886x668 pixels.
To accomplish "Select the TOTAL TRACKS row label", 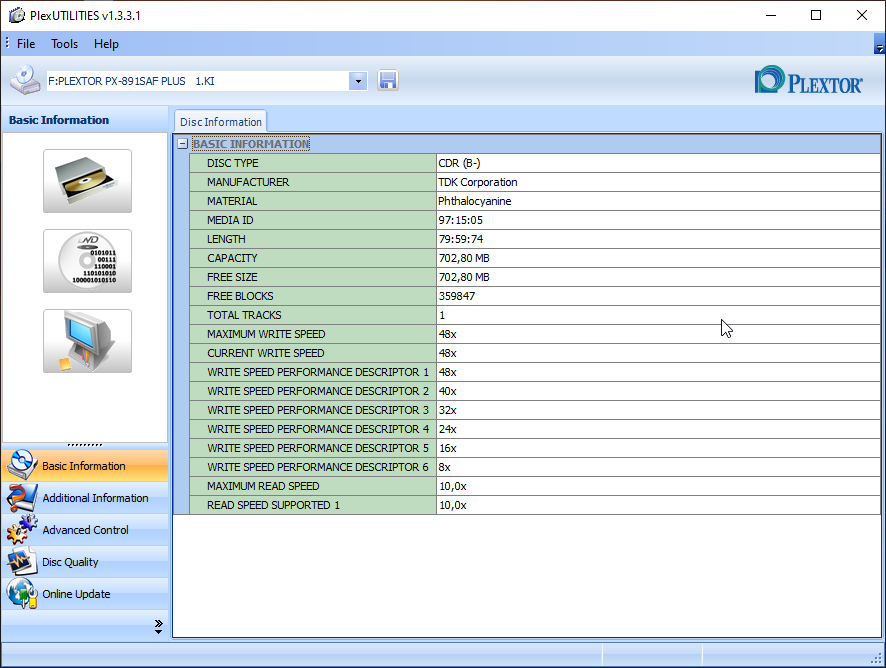I will pos(244,315).
